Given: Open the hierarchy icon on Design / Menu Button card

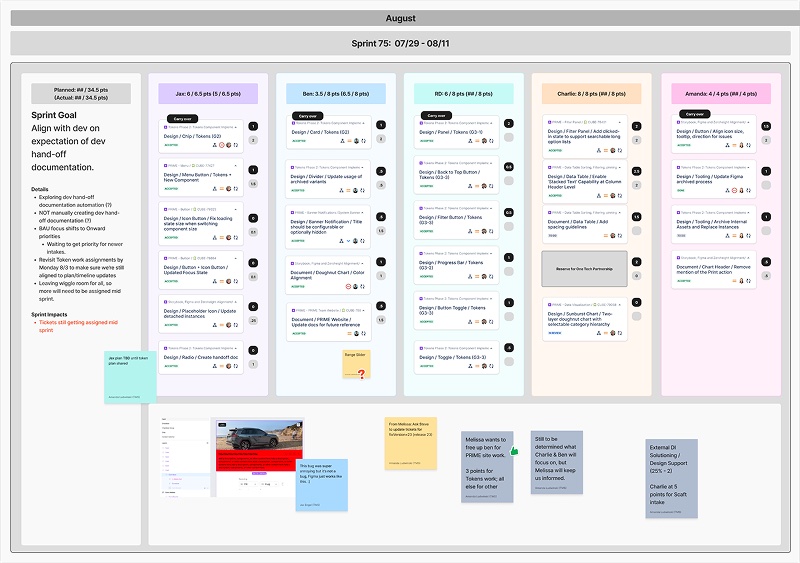Looking at the screenshot, I should pos(215,189).
